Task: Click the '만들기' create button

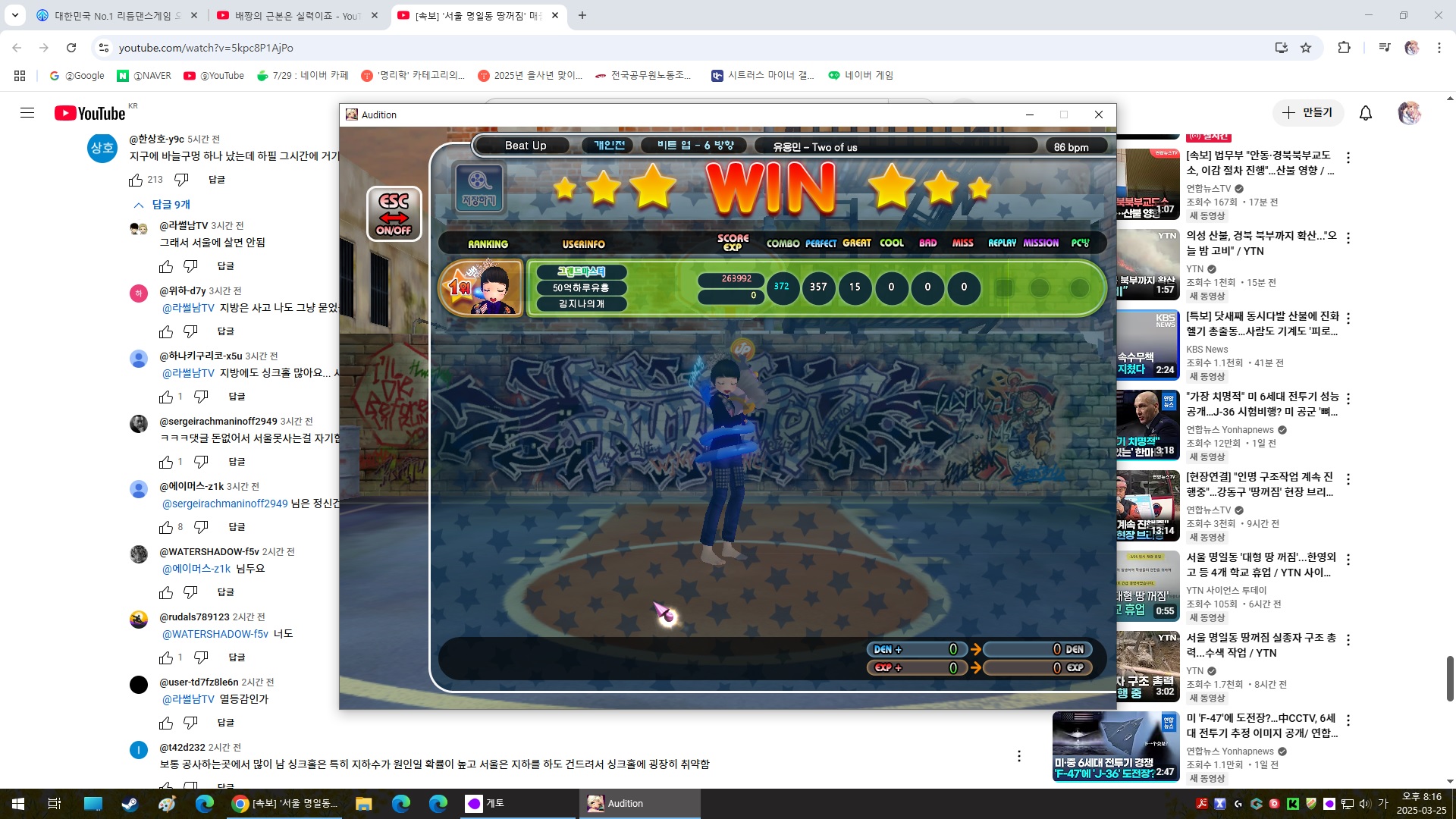Action: click(1307, 112)
